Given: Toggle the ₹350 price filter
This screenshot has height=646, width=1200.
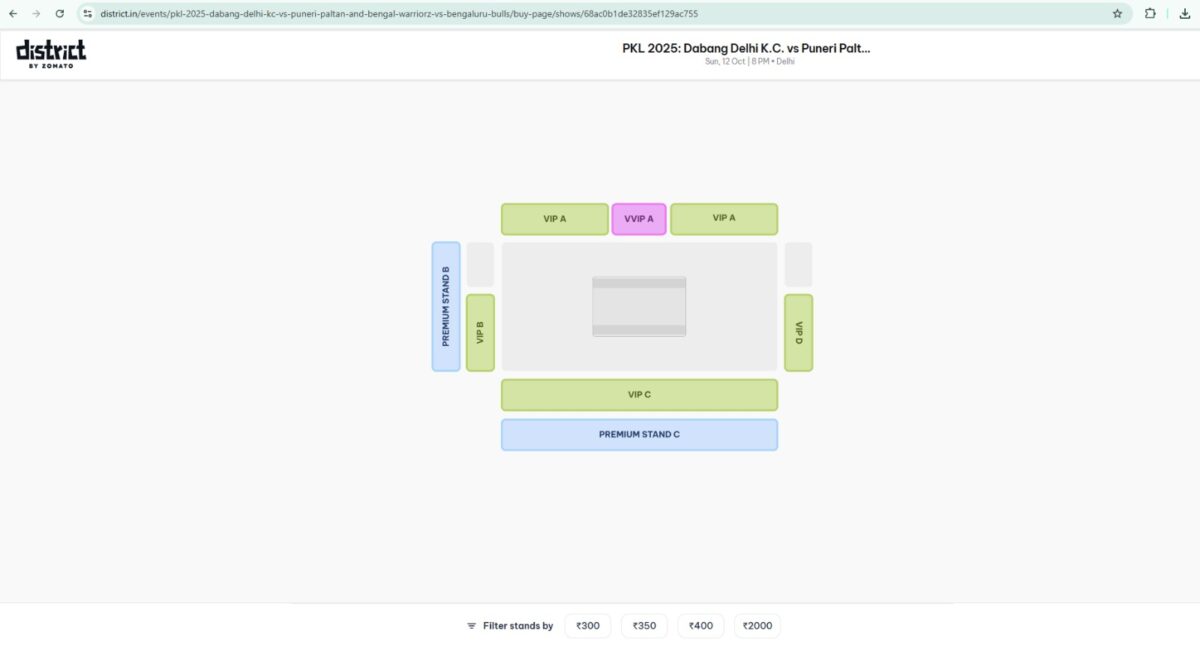Looking at the screenshot, I should (x=643, y=625).
